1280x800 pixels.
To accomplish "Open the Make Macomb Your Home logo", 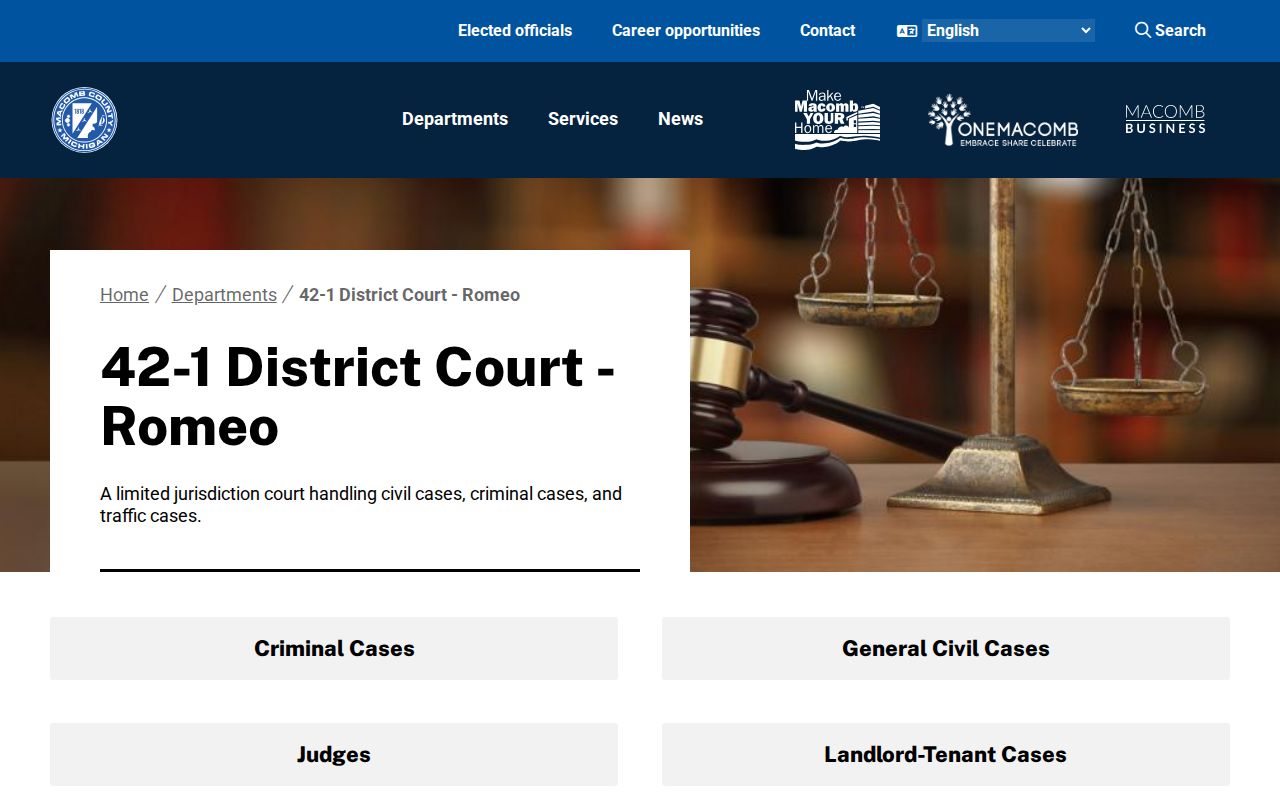I will pos(837,120).
